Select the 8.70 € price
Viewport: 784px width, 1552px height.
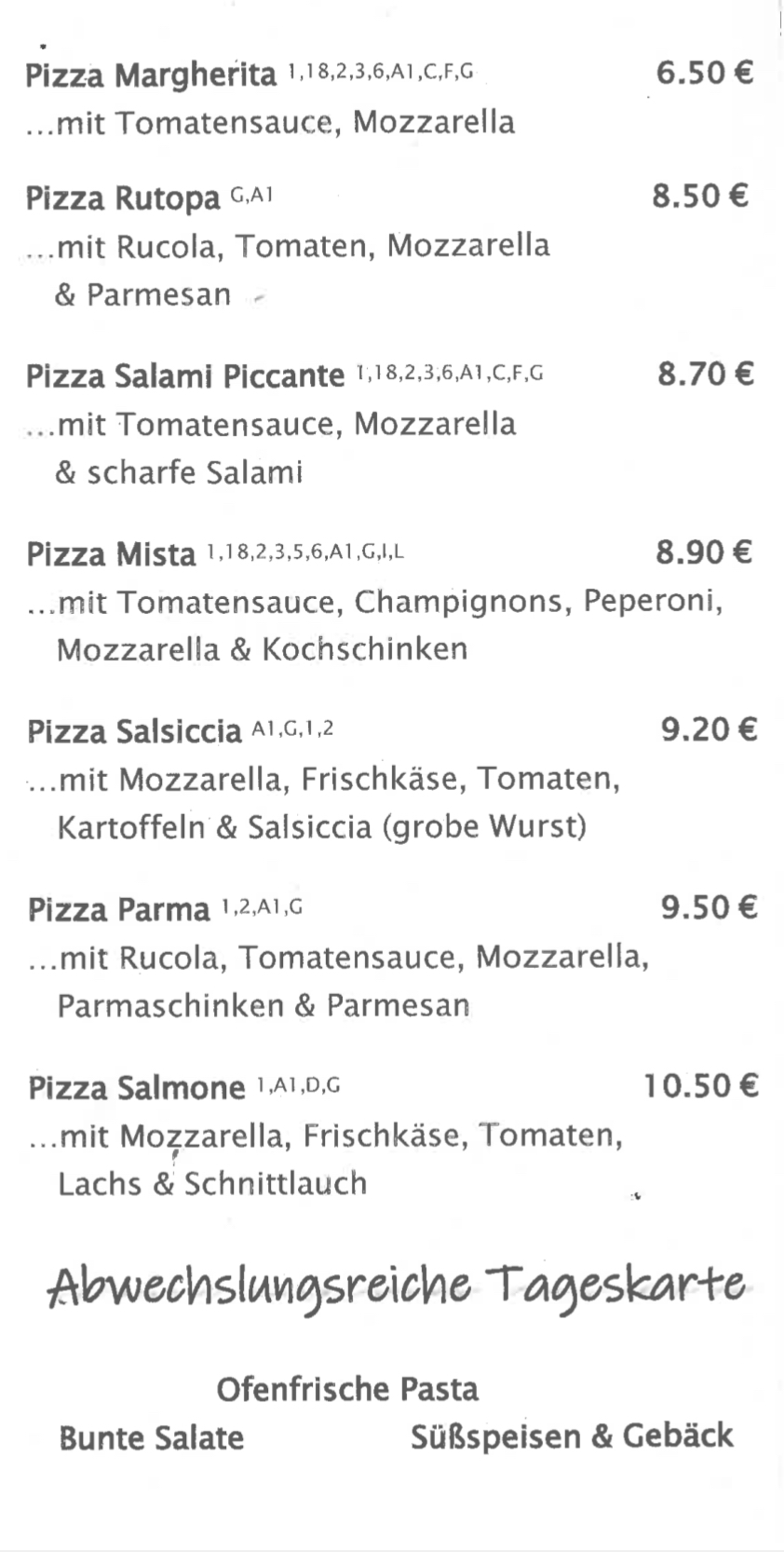(x=706, y=374)
